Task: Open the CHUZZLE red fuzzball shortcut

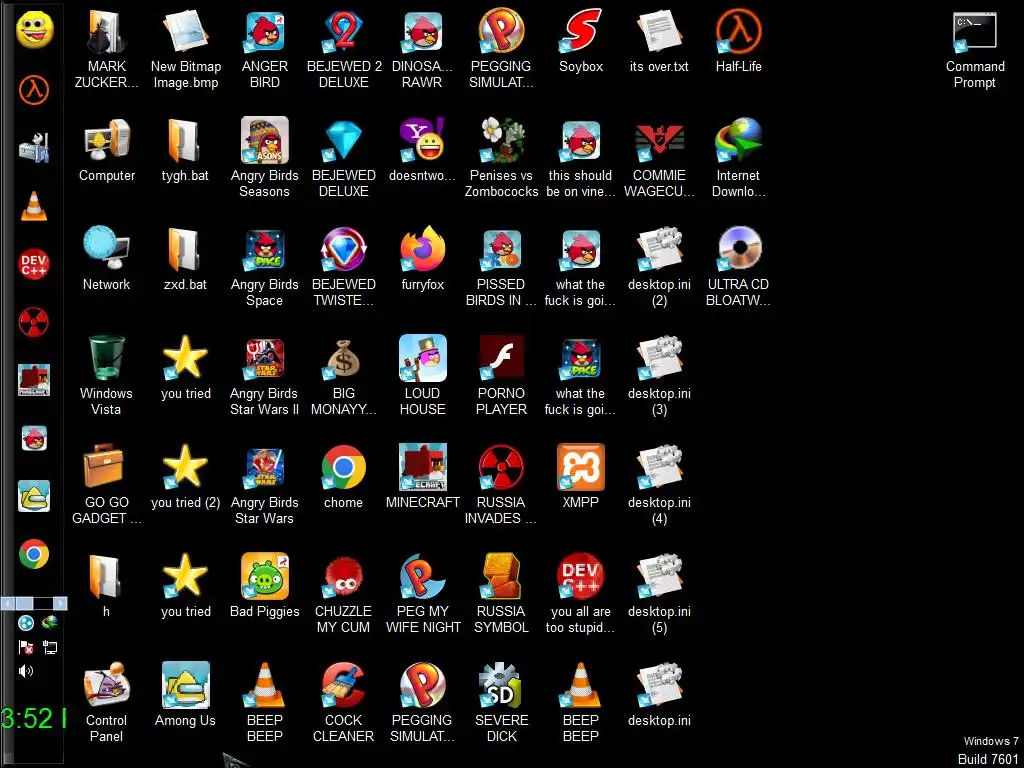Action: [344, 594]
